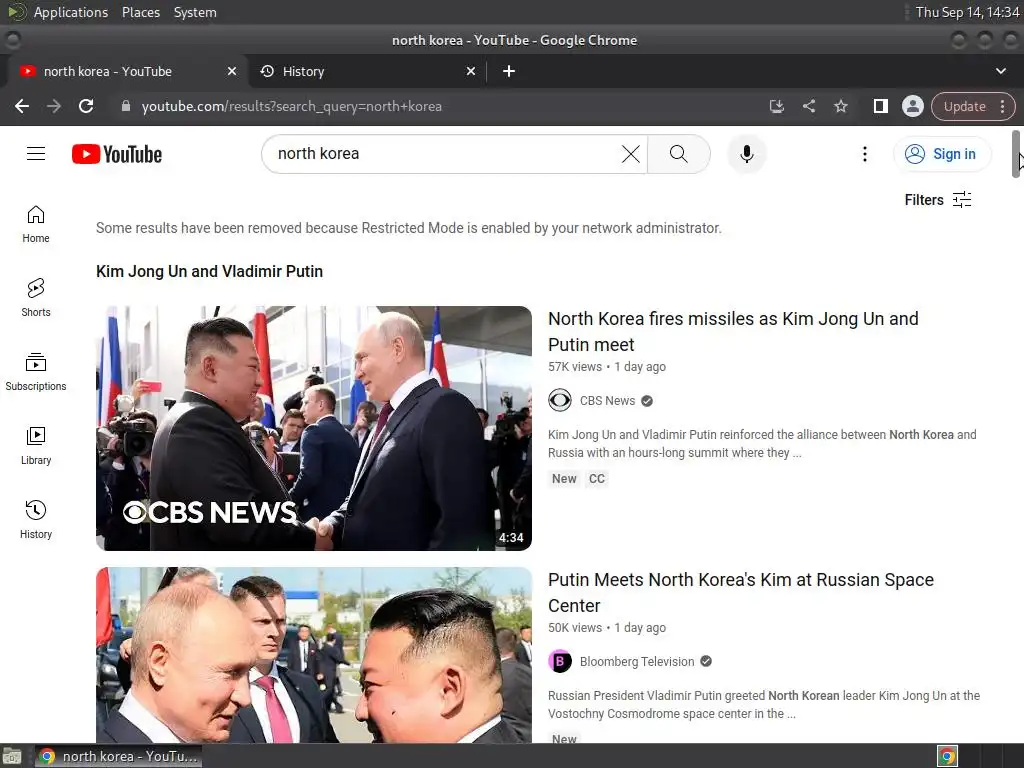The width and height of the screenshot is (1024, 768).
Task: Open the Chrome profile avatar
Action: (x=912, y=106)
